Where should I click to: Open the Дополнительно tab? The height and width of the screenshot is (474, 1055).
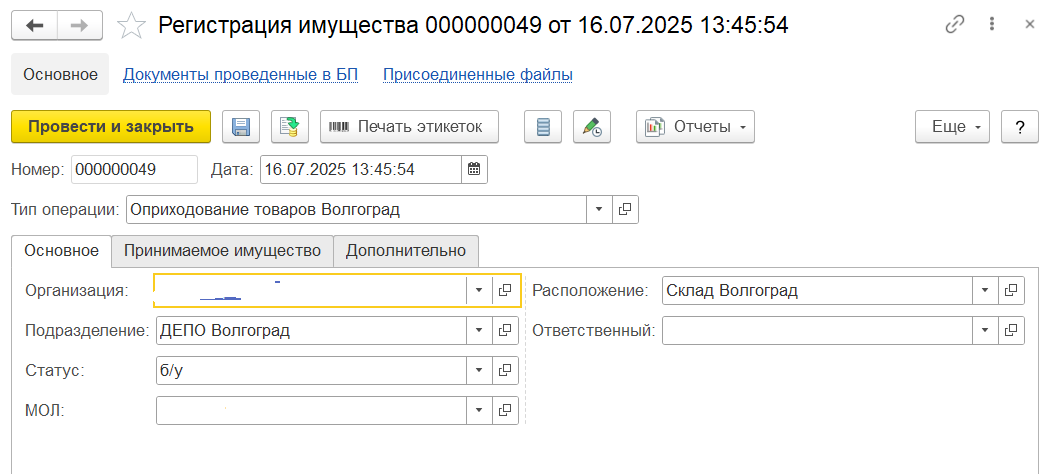coord(406,250)
